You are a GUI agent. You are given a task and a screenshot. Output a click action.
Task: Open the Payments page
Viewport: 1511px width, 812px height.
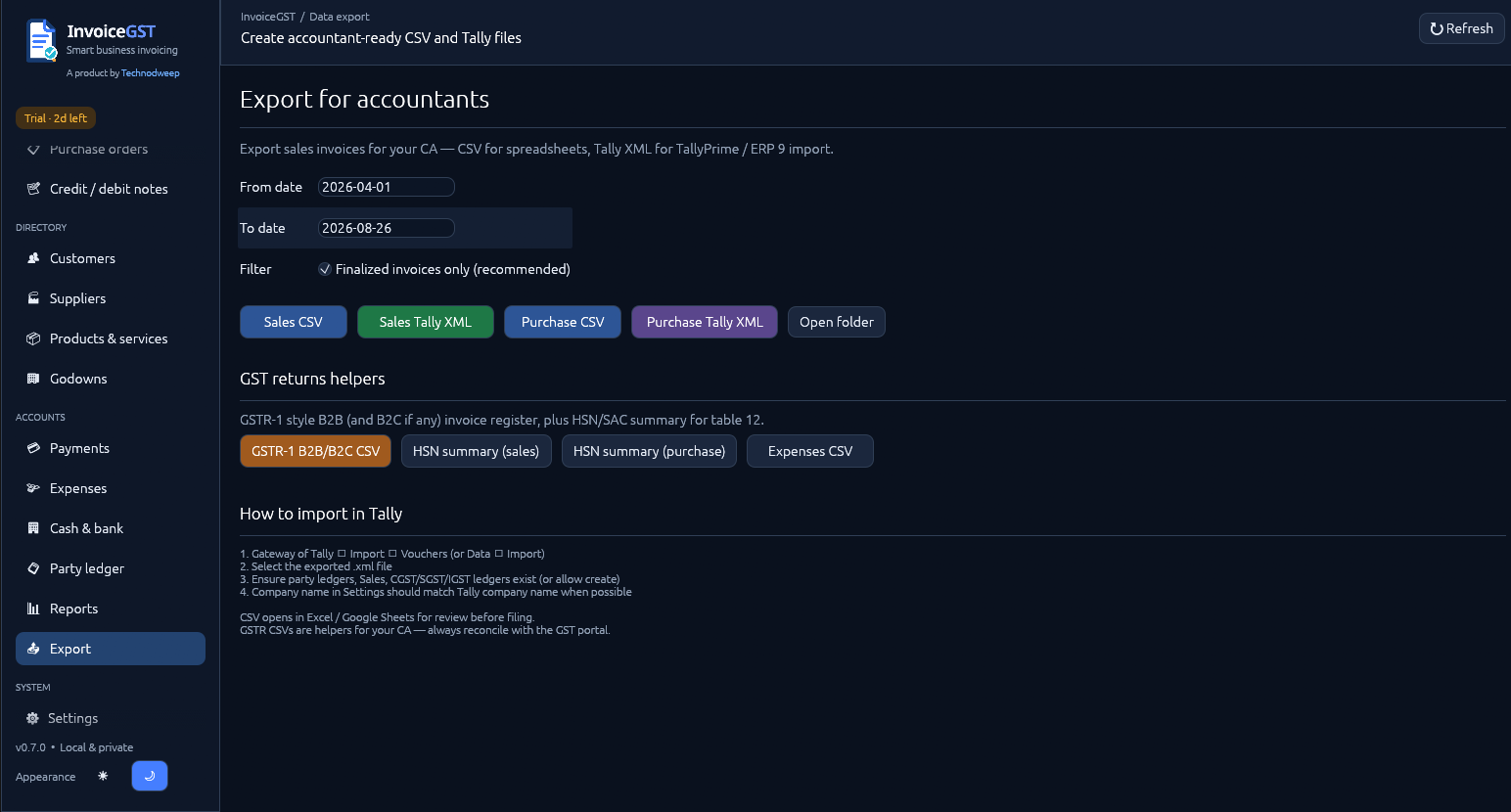[x=111, y=448]
